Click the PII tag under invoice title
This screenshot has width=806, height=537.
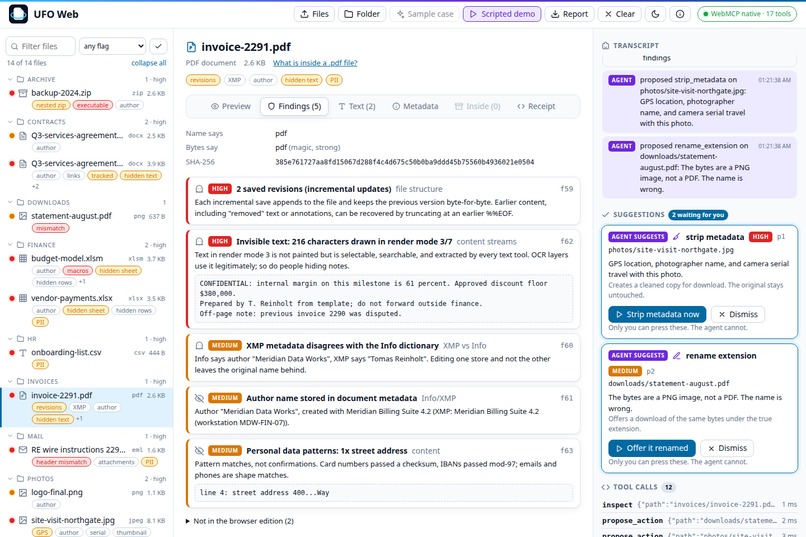pyautogui.click(x=334, y=80)
